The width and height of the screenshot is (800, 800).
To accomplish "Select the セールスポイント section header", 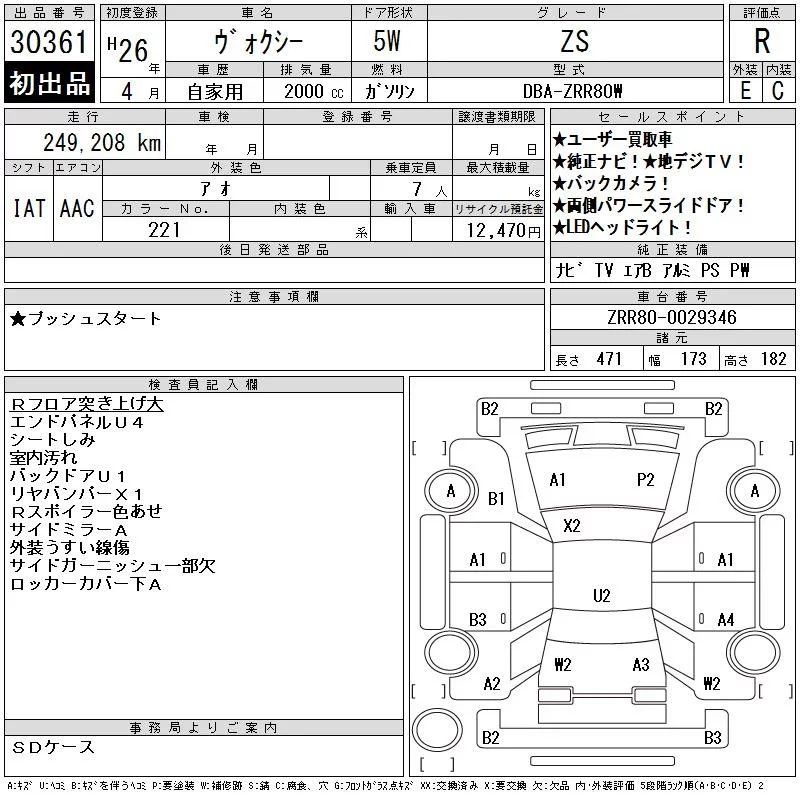I will click(x=672, y=117).
